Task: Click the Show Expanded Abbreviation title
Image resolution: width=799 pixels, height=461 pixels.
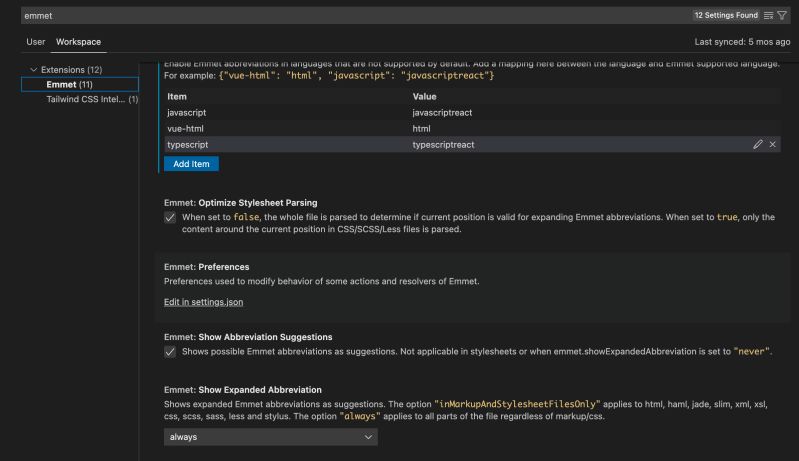Action: (243, 390)
